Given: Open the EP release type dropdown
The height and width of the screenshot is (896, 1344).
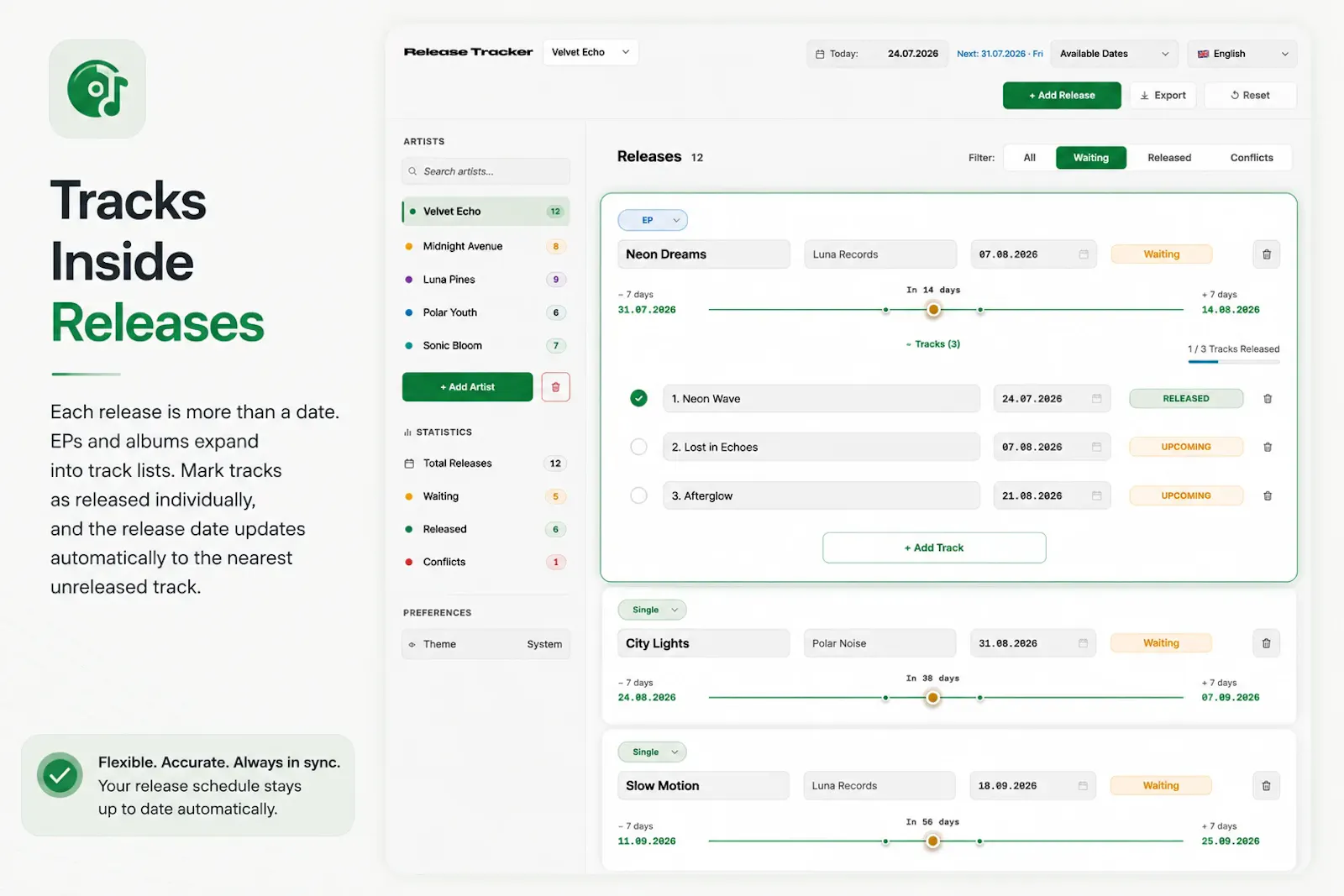Looking at the screenshot, I should pyautogui.click(x=653, y=220).
